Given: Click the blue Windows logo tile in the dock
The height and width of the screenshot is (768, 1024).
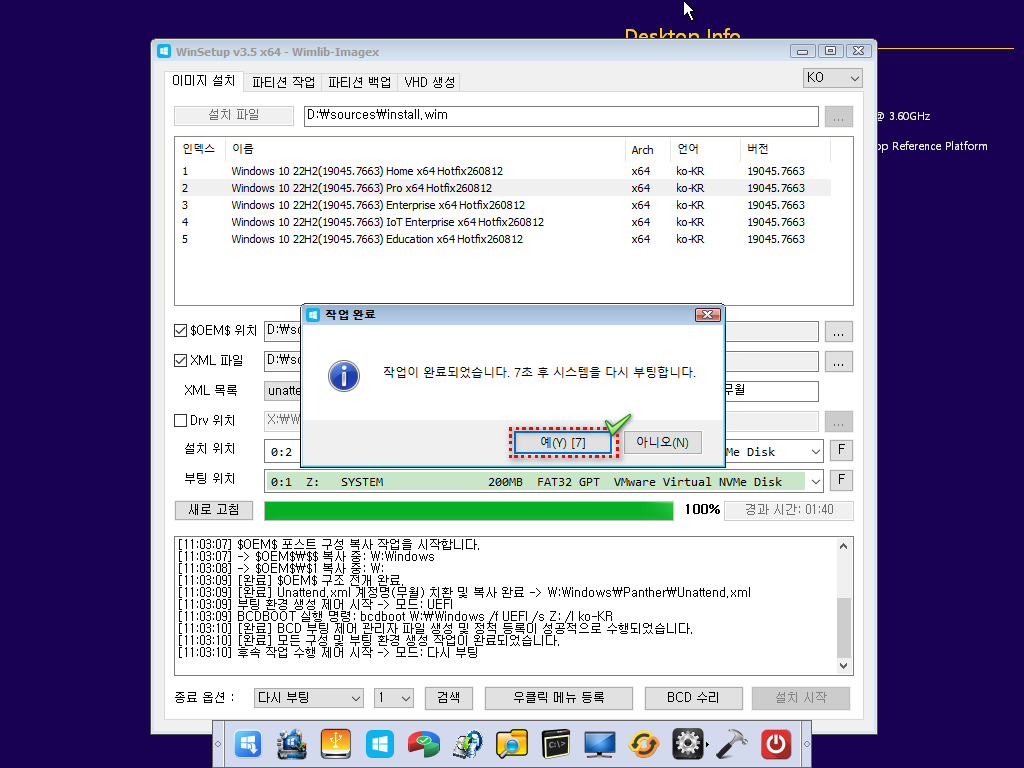Looking at the screenshot, I should click(379, 744).
